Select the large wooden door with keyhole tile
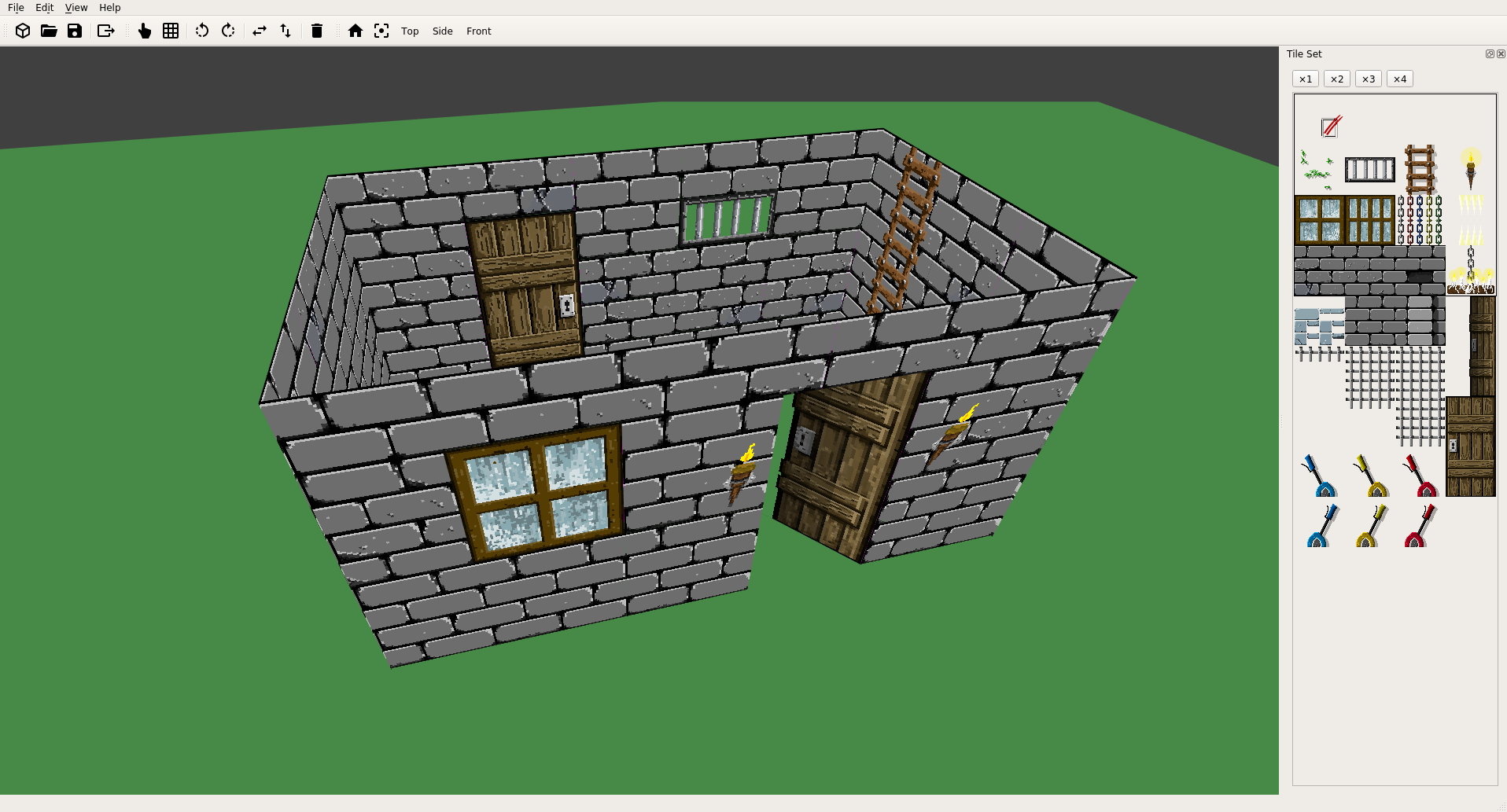Screen dimensions: 1507x812 [1471, 446]
